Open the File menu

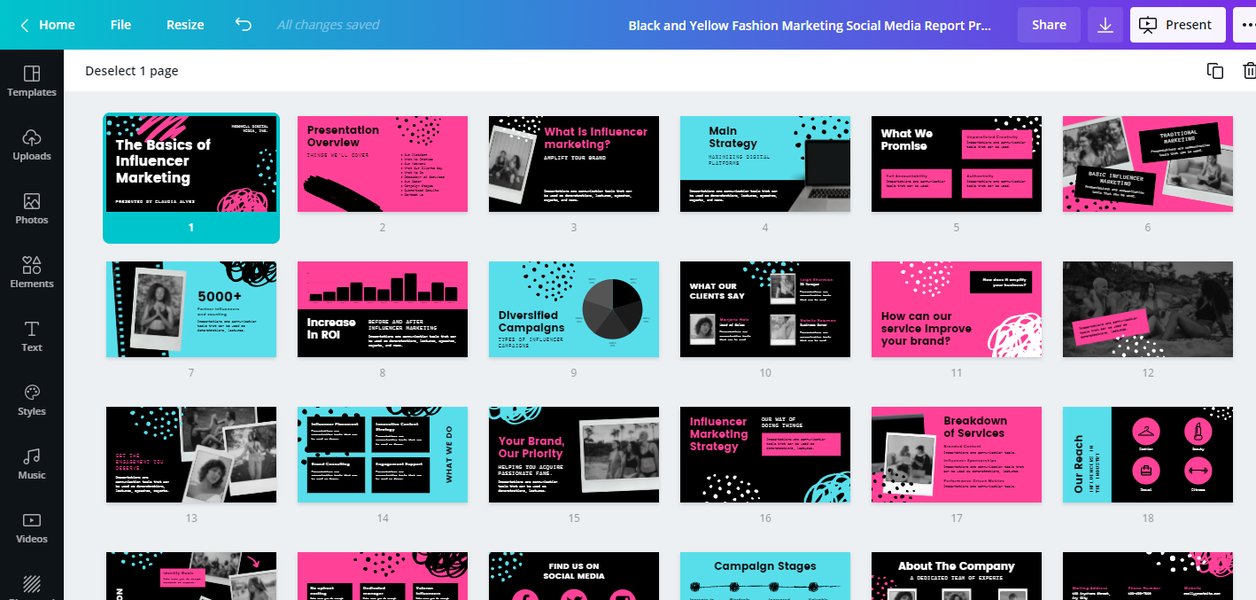[121, 25]
